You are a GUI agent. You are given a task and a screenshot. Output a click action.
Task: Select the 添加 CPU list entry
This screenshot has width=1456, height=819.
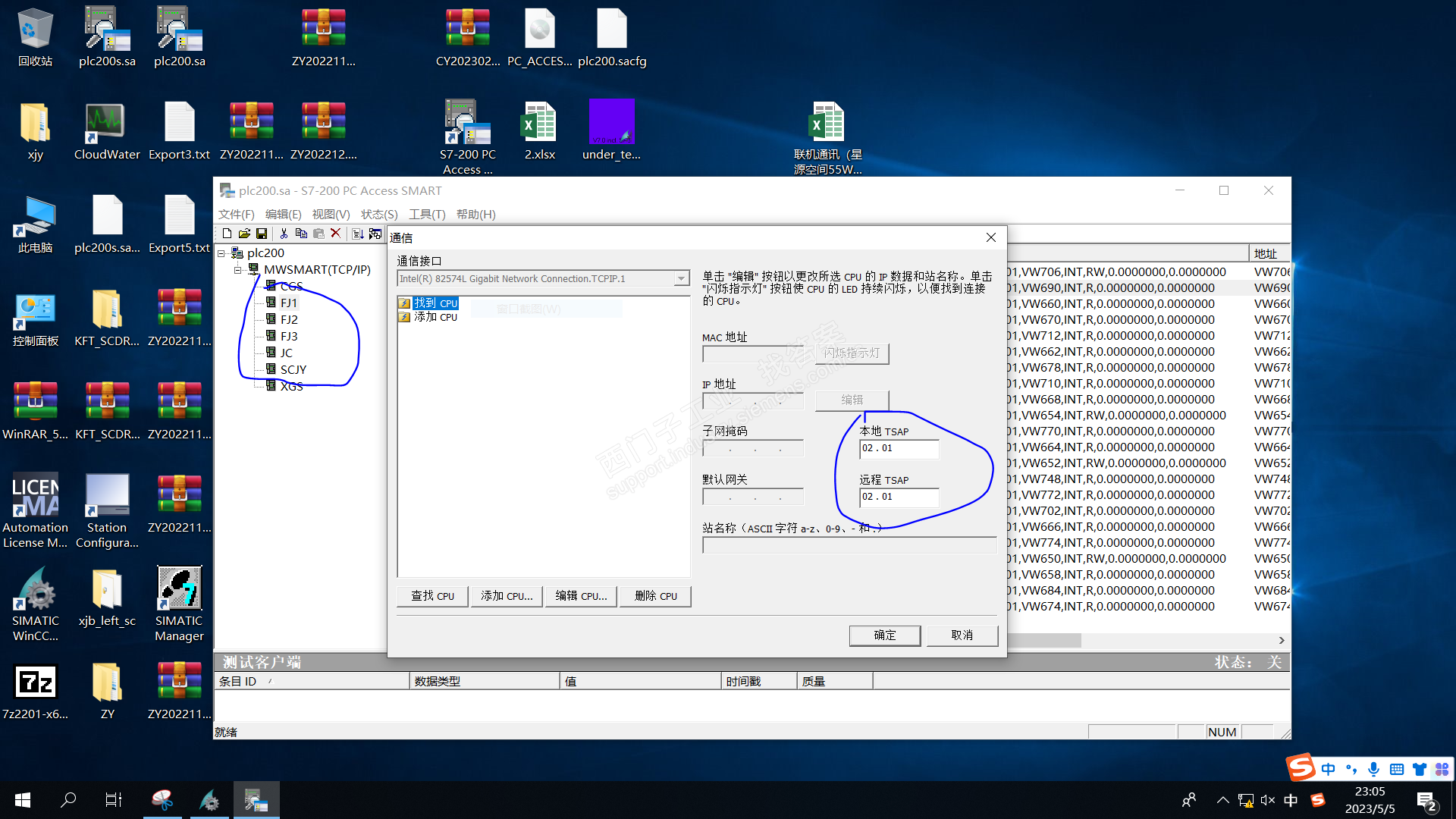coord(435,317)
